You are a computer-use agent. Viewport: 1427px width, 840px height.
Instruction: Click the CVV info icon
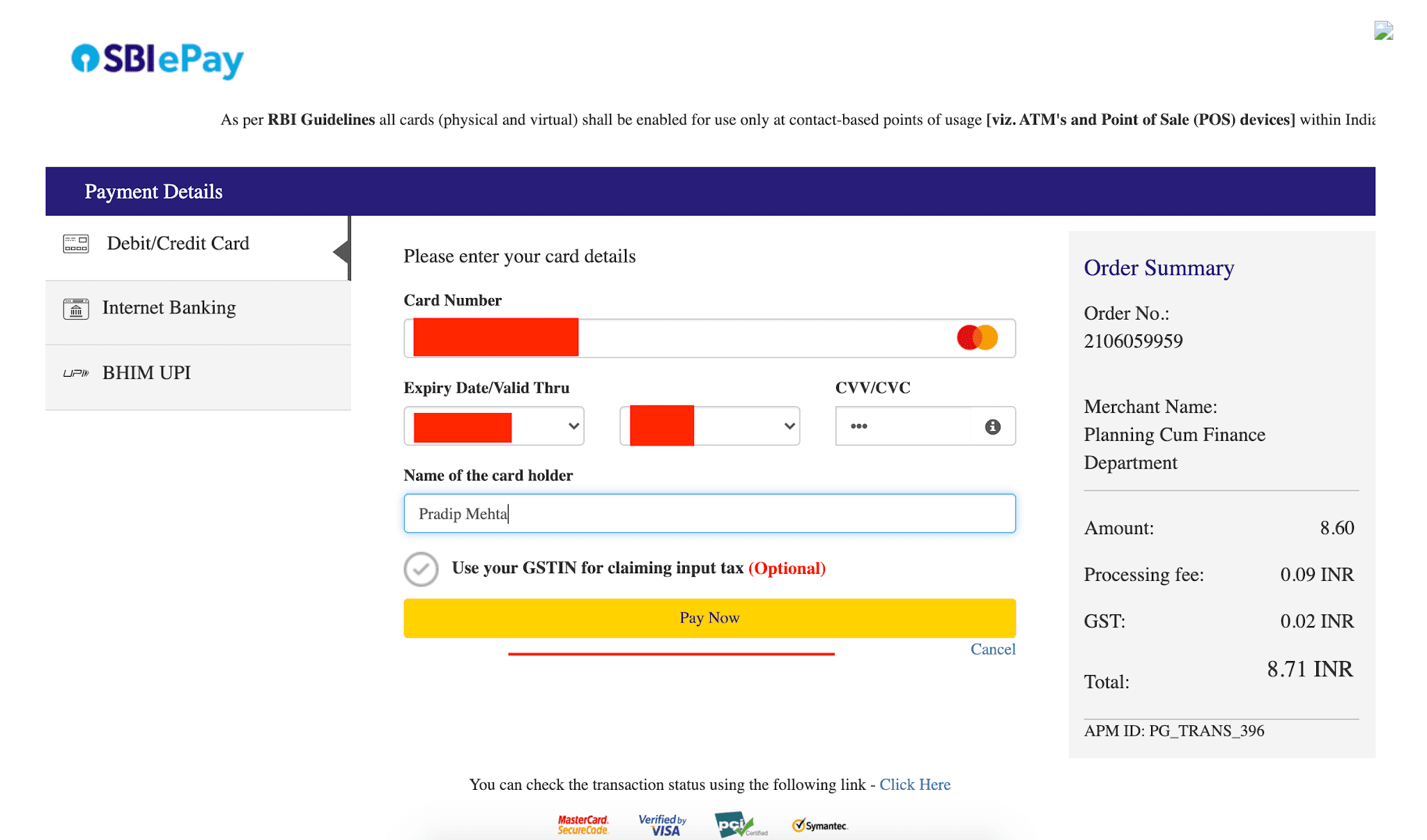(992, 426)
